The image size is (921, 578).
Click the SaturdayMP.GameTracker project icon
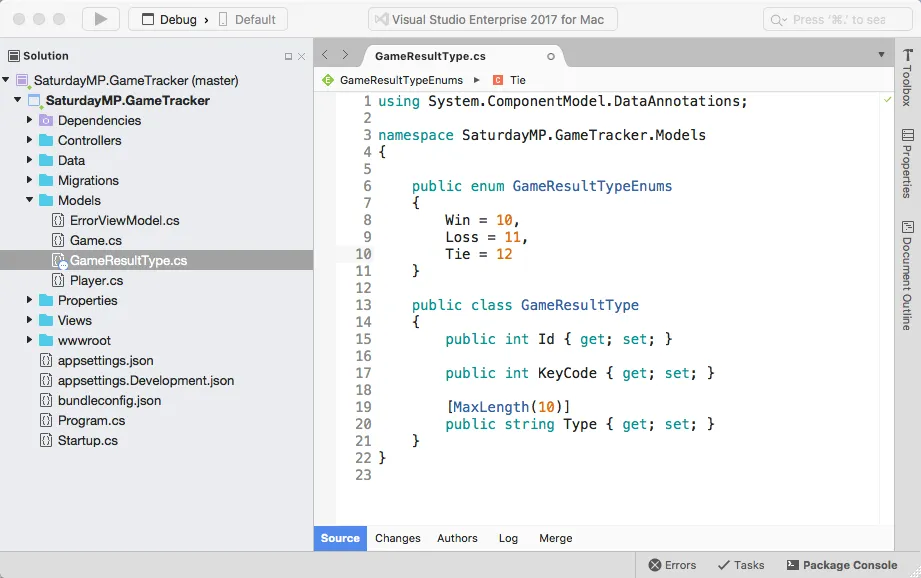tap(35, 101)
